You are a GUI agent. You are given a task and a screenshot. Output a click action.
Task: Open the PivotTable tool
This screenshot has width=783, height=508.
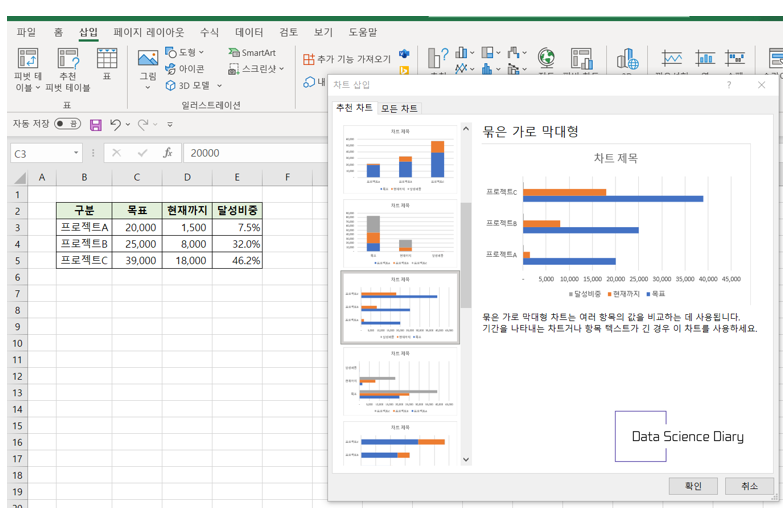pyautogui.click(x=27, y=70)
